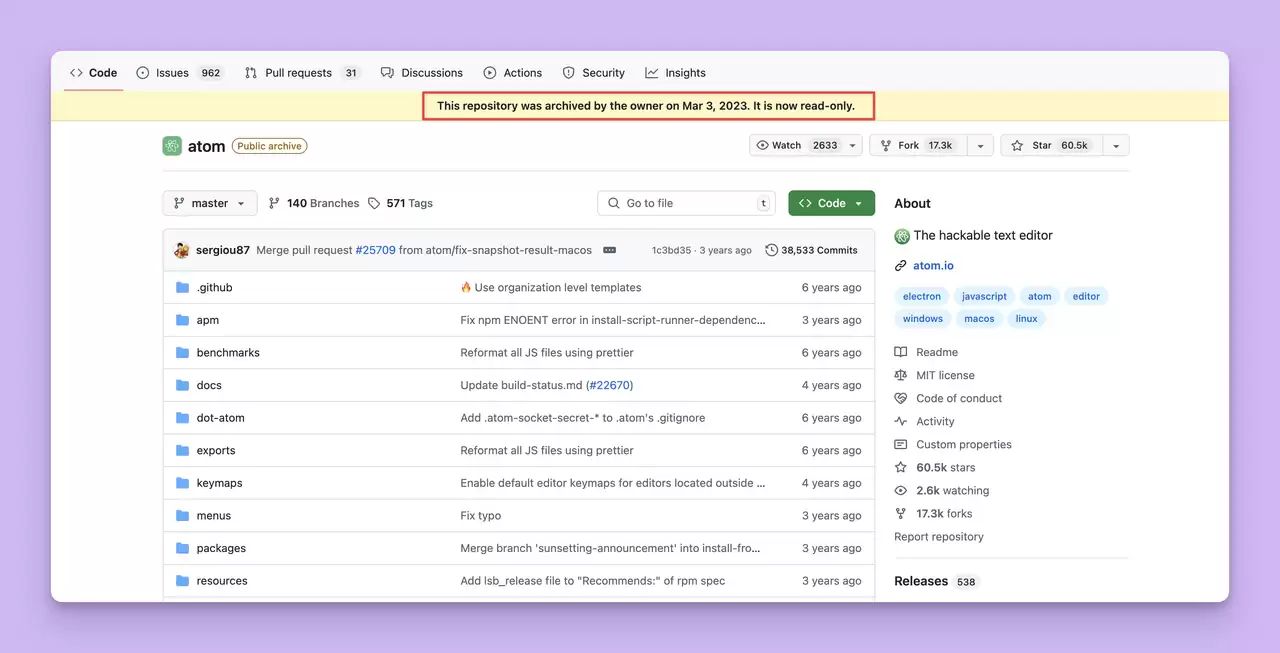
Task: Open the Security tab
Action: click(x=593, y=73)
